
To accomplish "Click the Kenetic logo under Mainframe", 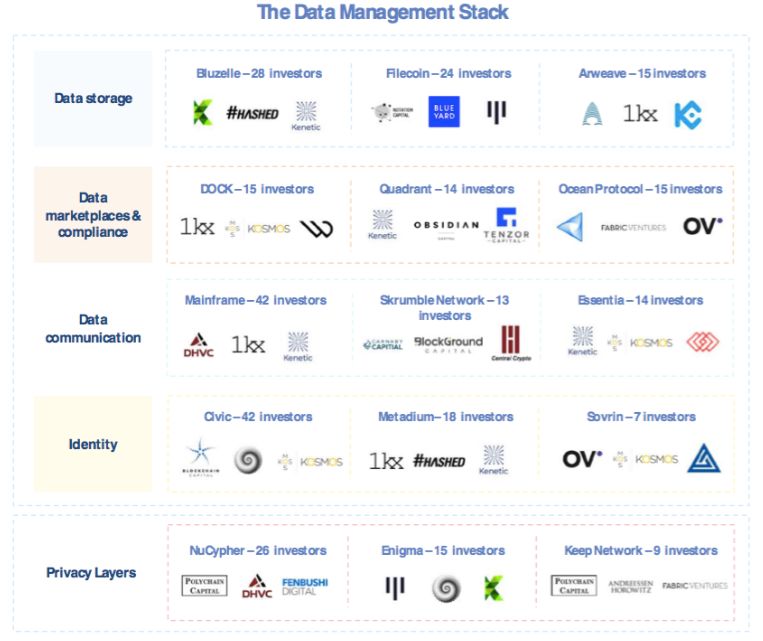I will click(298, 347).
